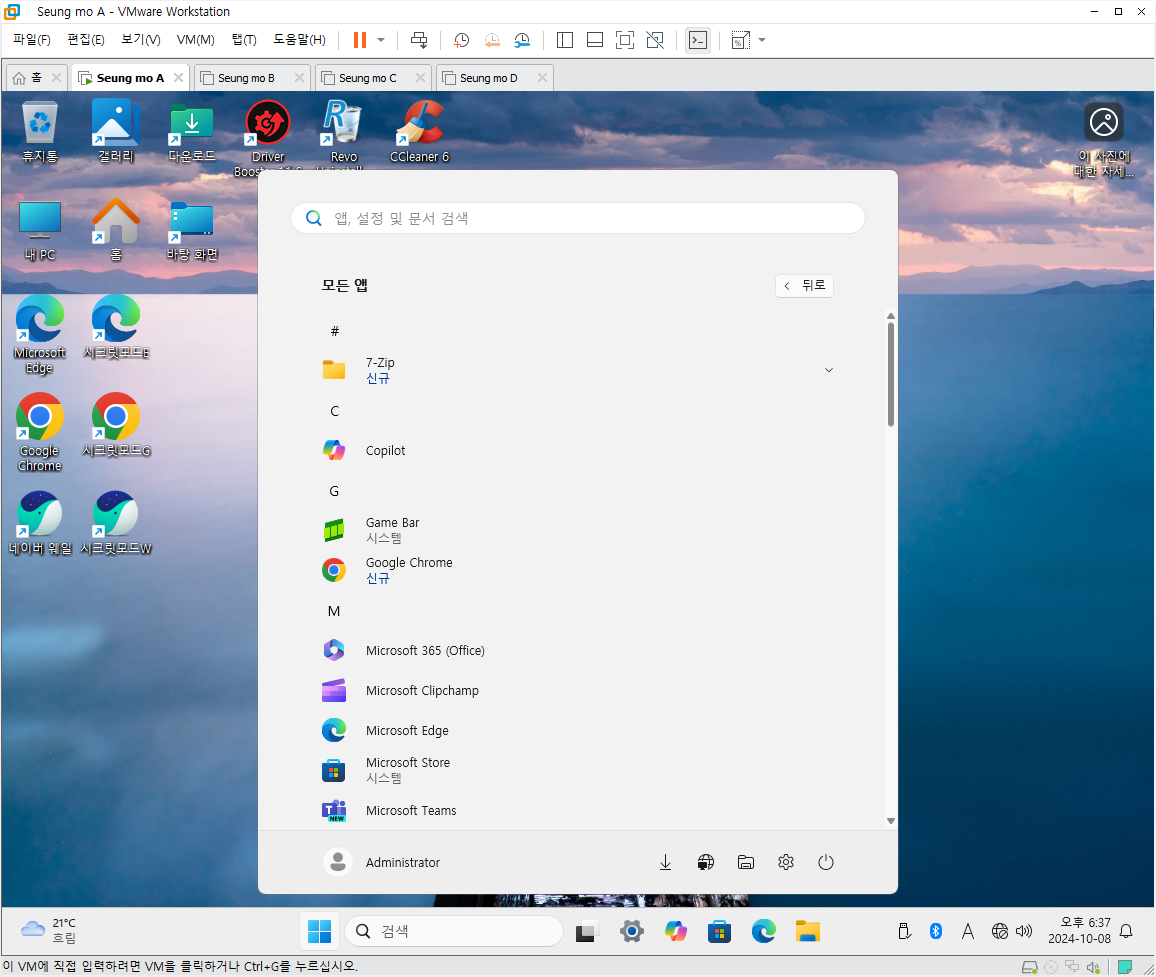This screenshot has width=1156, height=977.
Task: Click the power button in Start menu
Action: 826,862
